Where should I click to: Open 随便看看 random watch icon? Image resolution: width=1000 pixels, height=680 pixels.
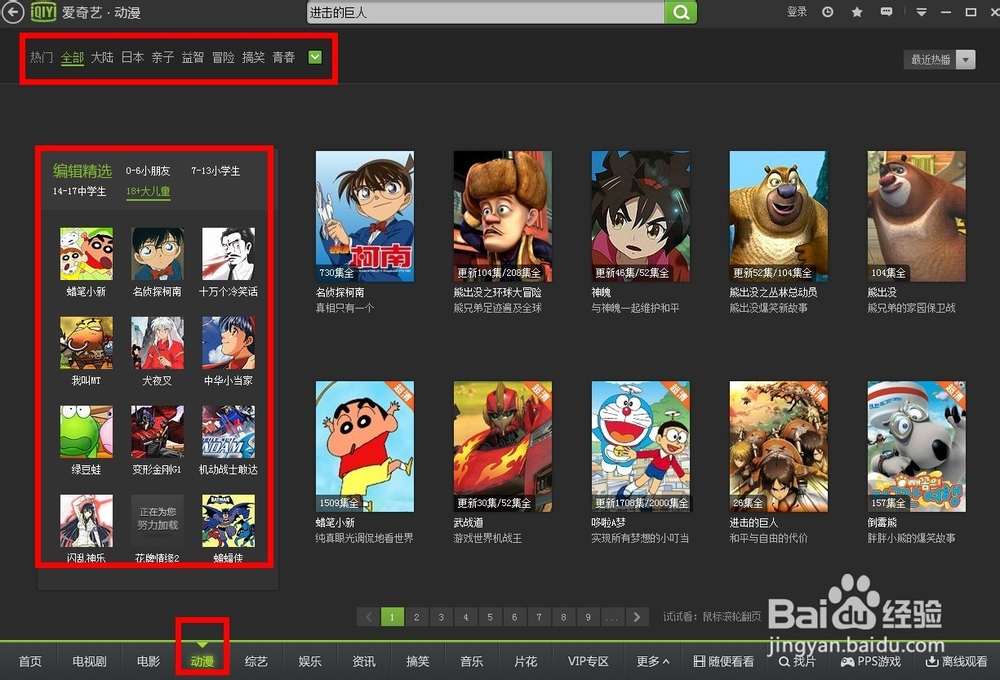724,661
